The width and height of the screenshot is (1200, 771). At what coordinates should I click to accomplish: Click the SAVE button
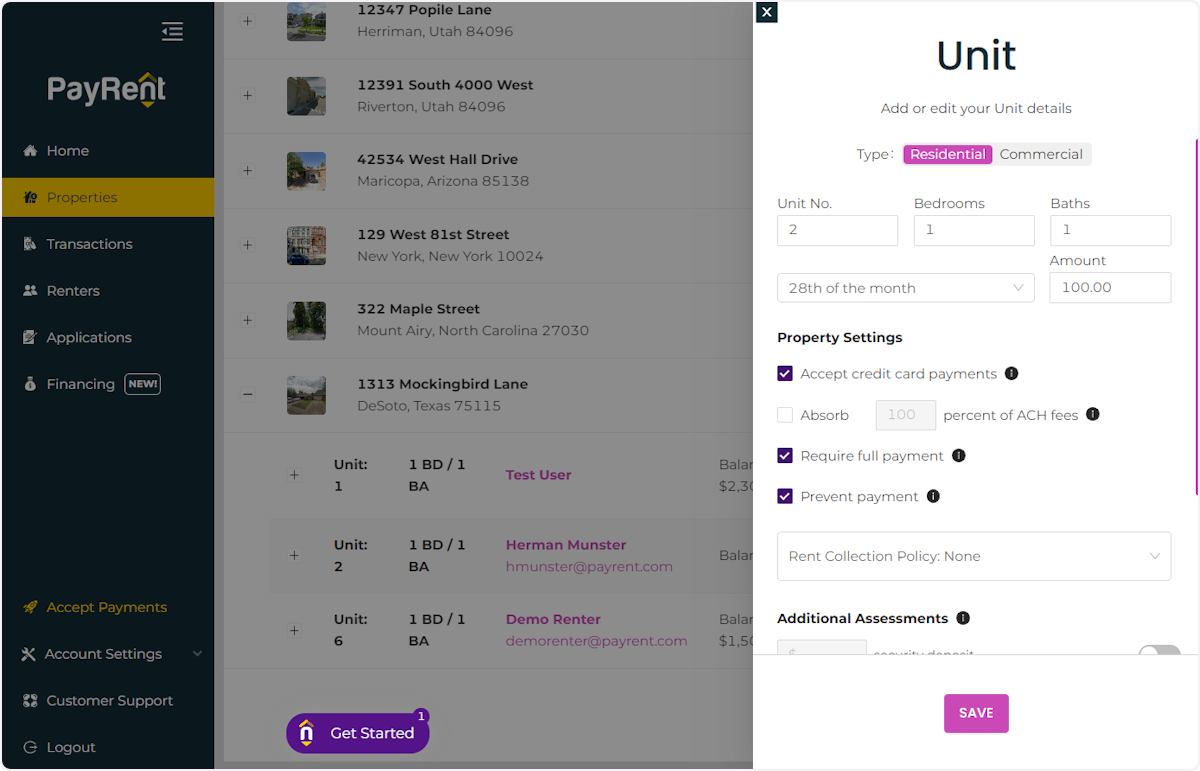(x=976, y=713)
